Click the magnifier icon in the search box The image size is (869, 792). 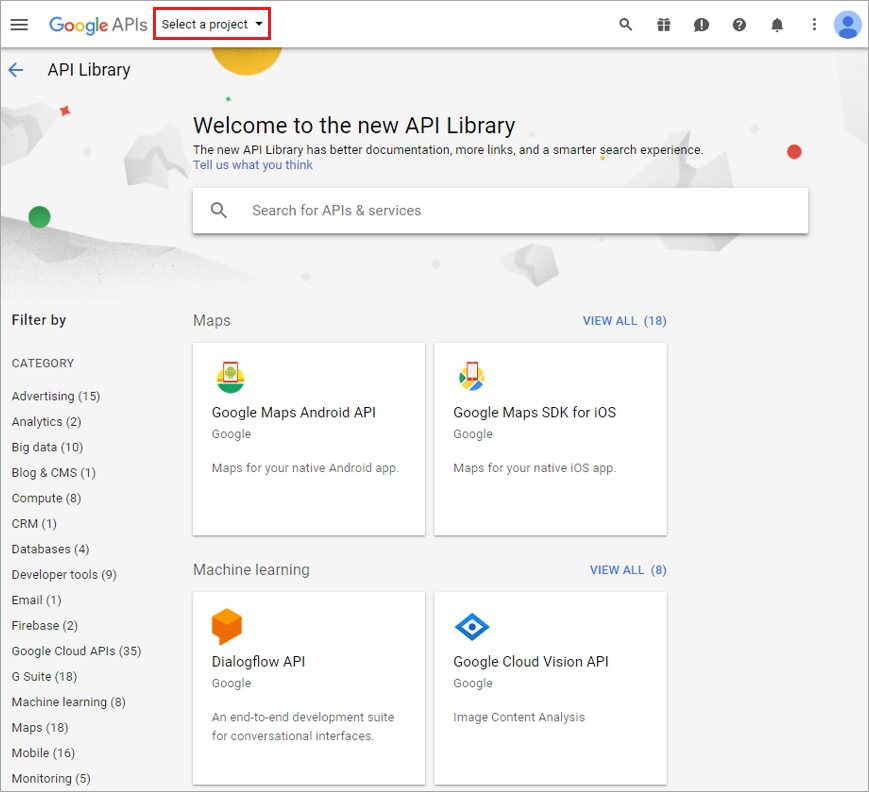[219, 211]
